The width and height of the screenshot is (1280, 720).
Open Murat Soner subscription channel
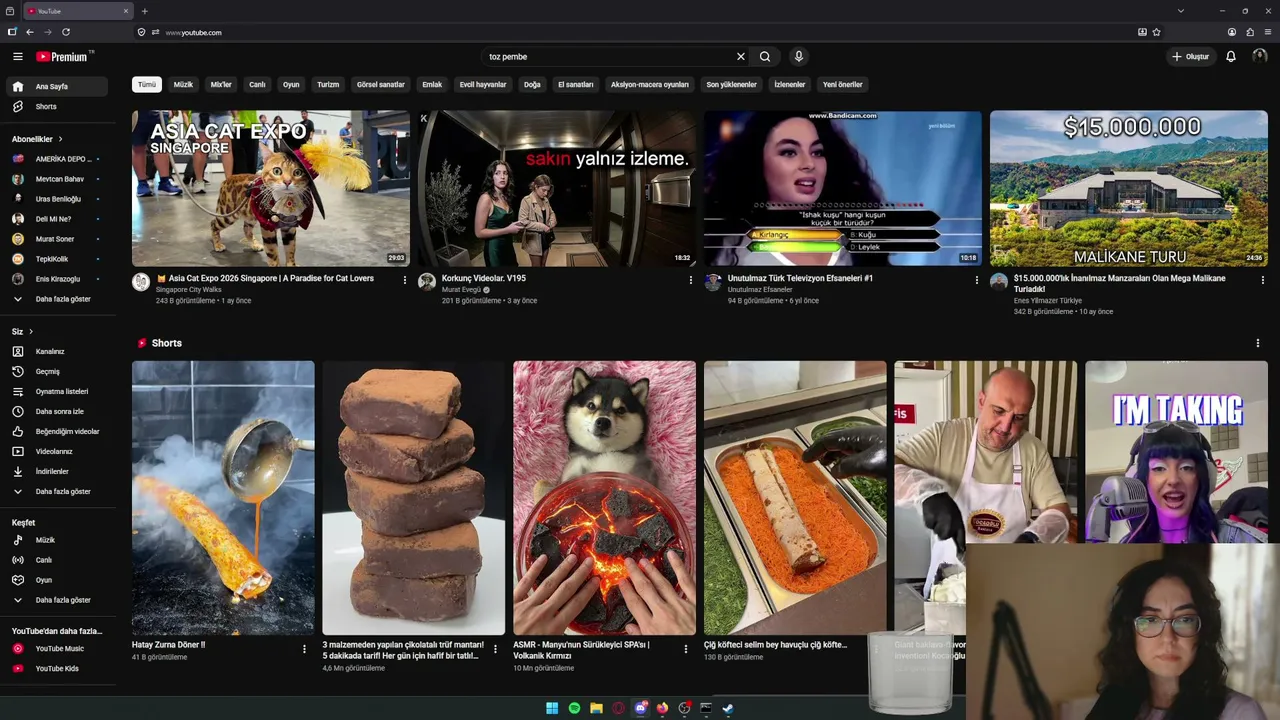57,239
